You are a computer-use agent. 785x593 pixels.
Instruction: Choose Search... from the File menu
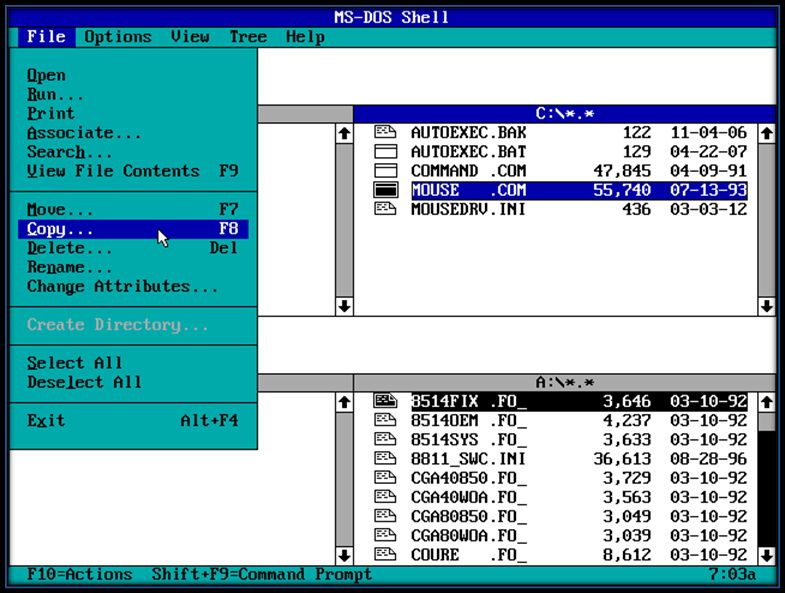pyautogui.click(x=133, y=152)
